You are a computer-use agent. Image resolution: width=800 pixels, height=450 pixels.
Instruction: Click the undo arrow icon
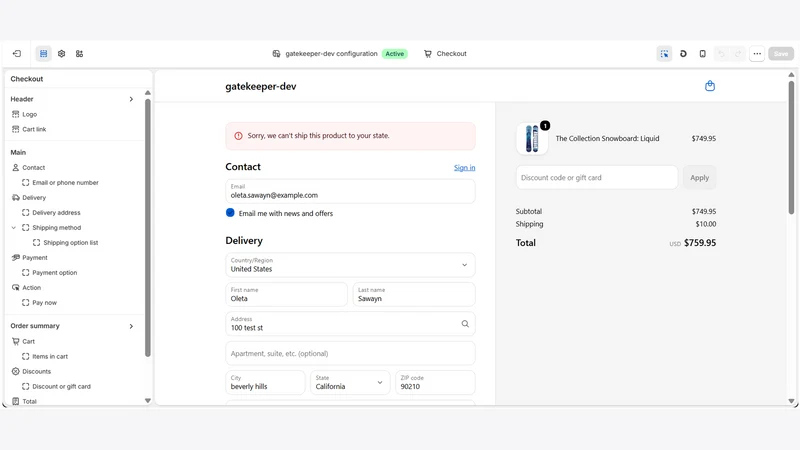pyautogui.click(x=721, y=54)
